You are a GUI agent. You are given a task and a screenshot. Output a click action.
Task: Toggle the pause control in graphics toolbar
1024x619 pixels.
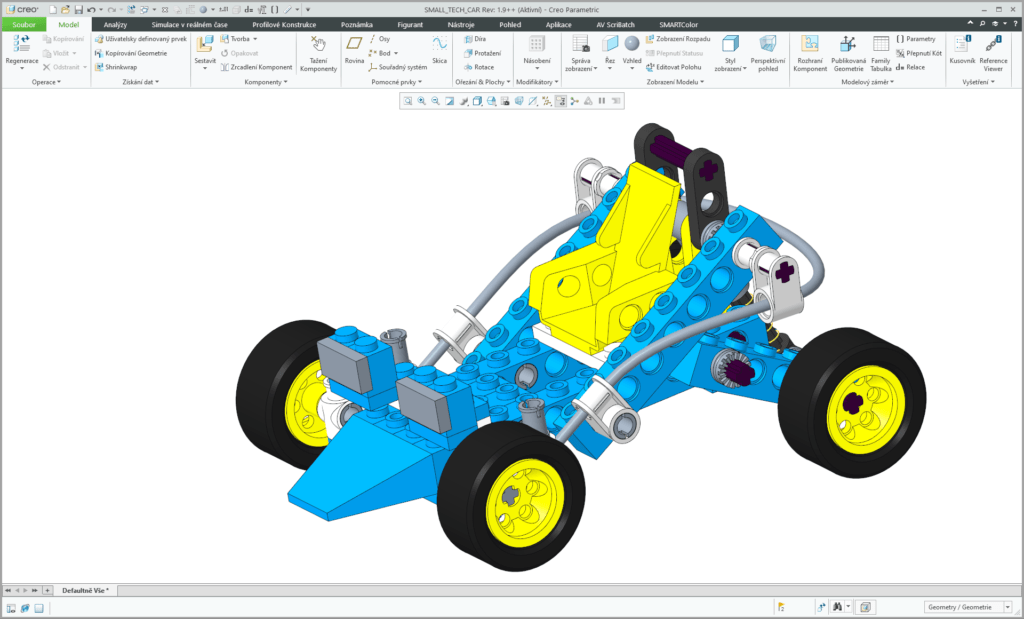click(x=601, y=100)
